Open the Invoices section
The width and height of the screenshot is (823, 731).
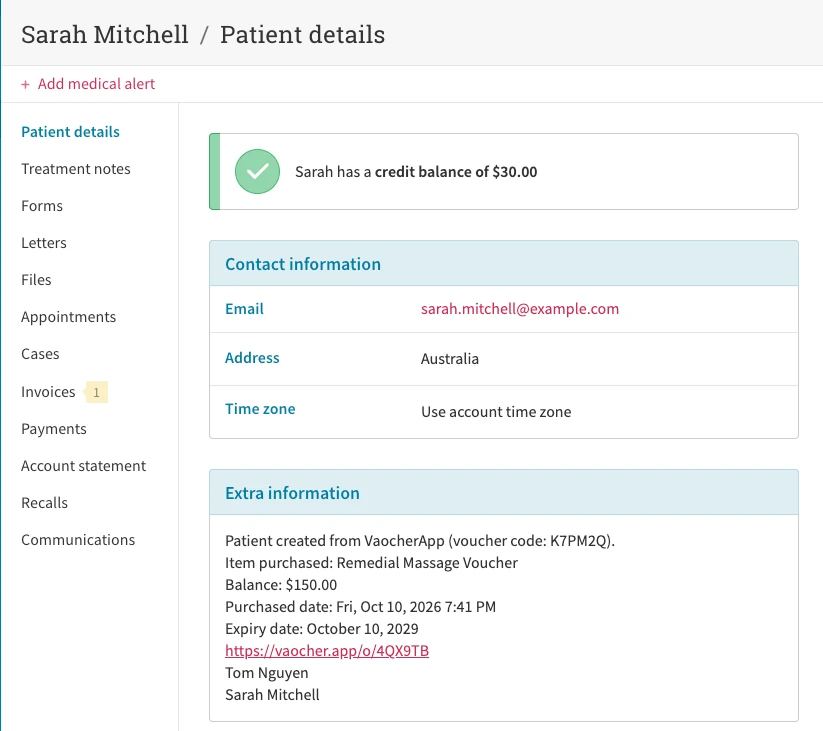(x=48, y=392)
